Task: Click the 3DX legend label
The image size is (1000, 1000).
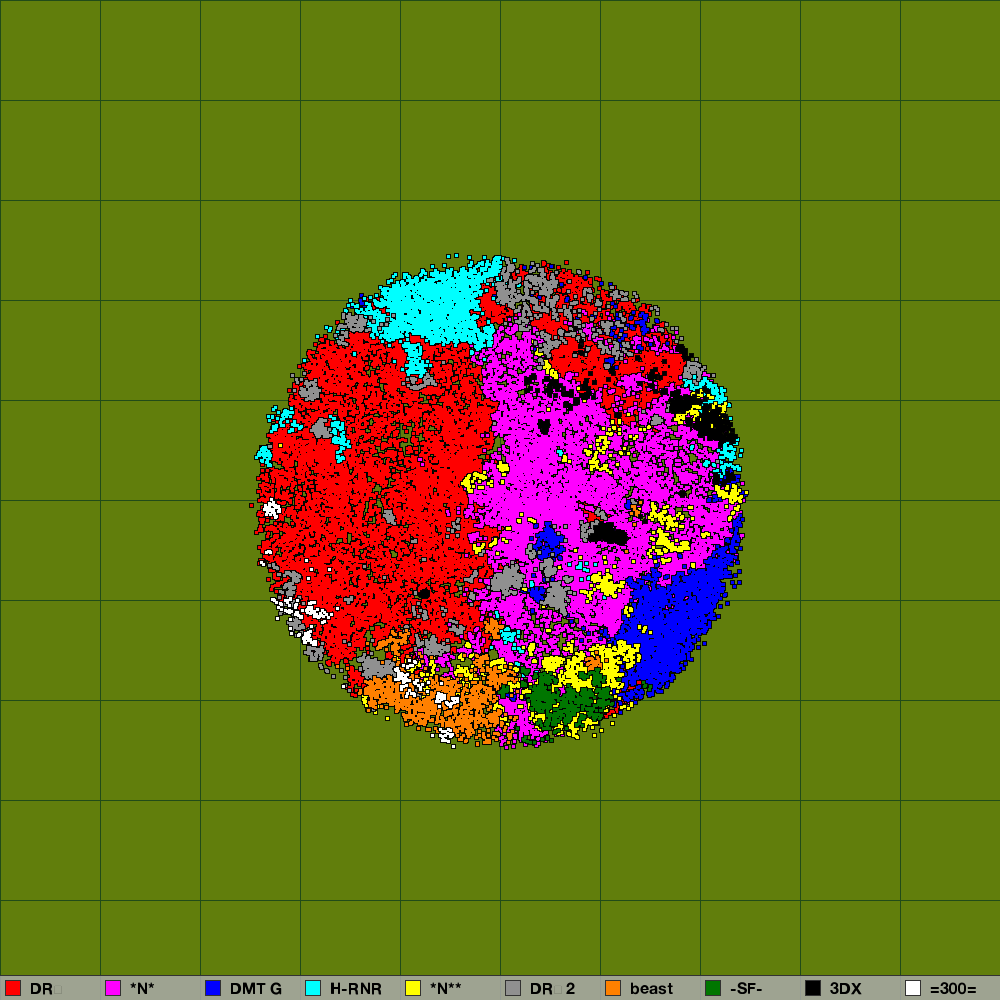Action: (x=845, y=989)
